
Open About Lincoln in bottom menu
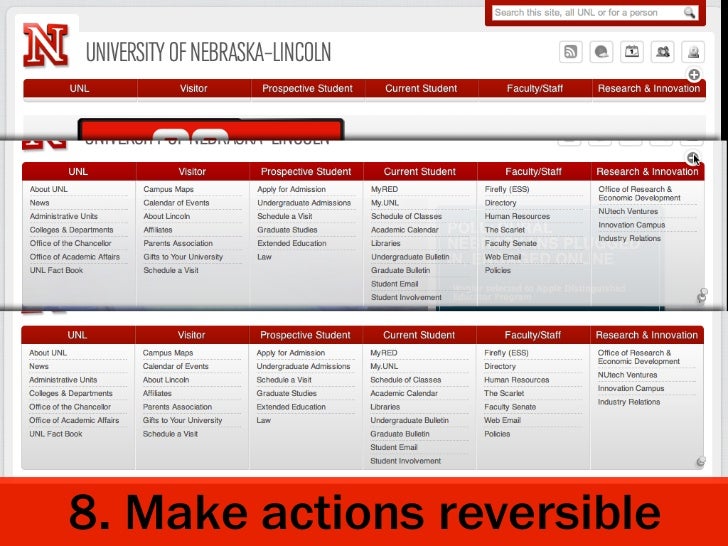click(166, 379)
